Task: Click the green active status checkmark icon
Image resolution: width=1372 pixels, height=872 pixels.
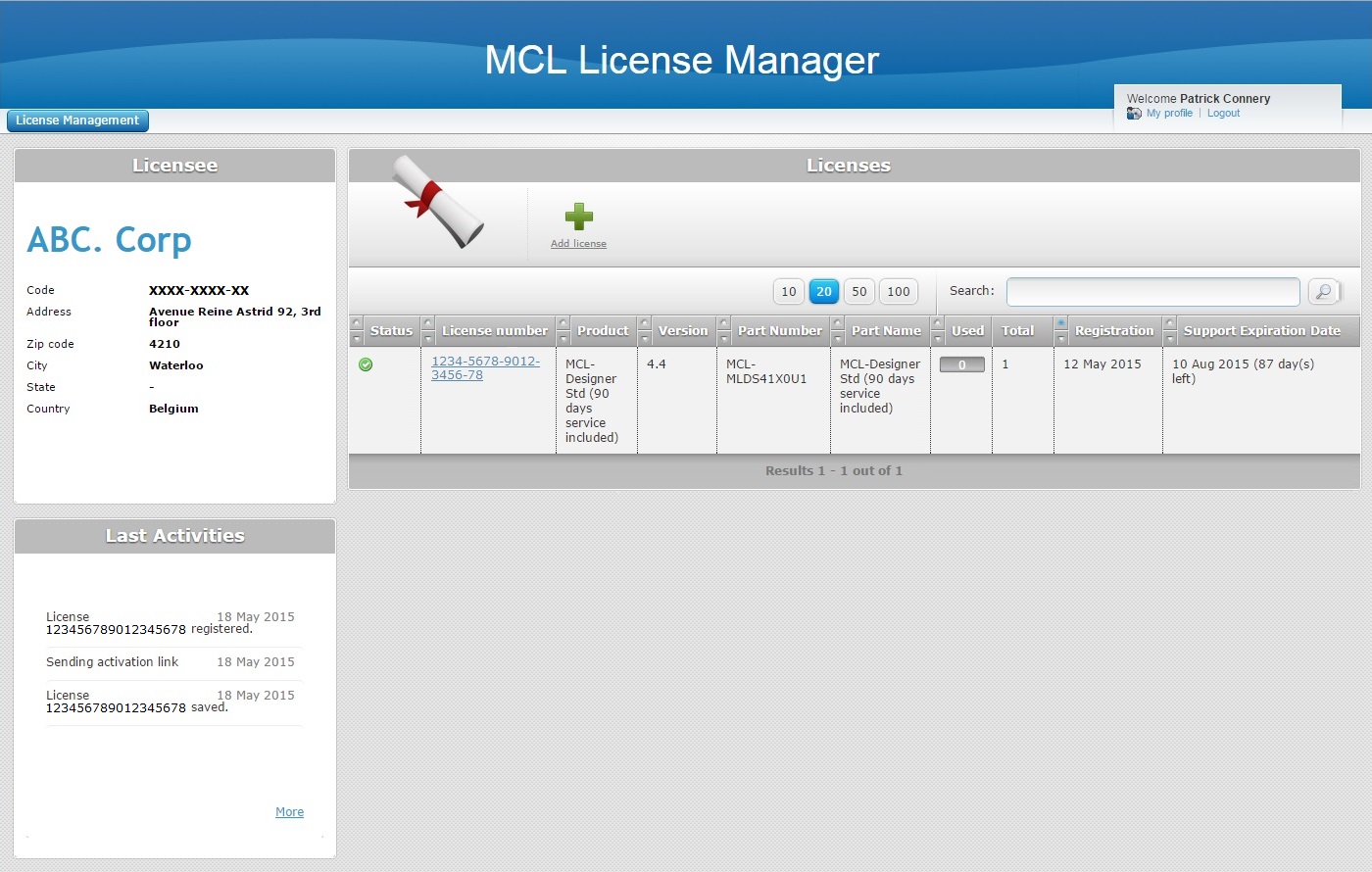Action: [366, 364]
